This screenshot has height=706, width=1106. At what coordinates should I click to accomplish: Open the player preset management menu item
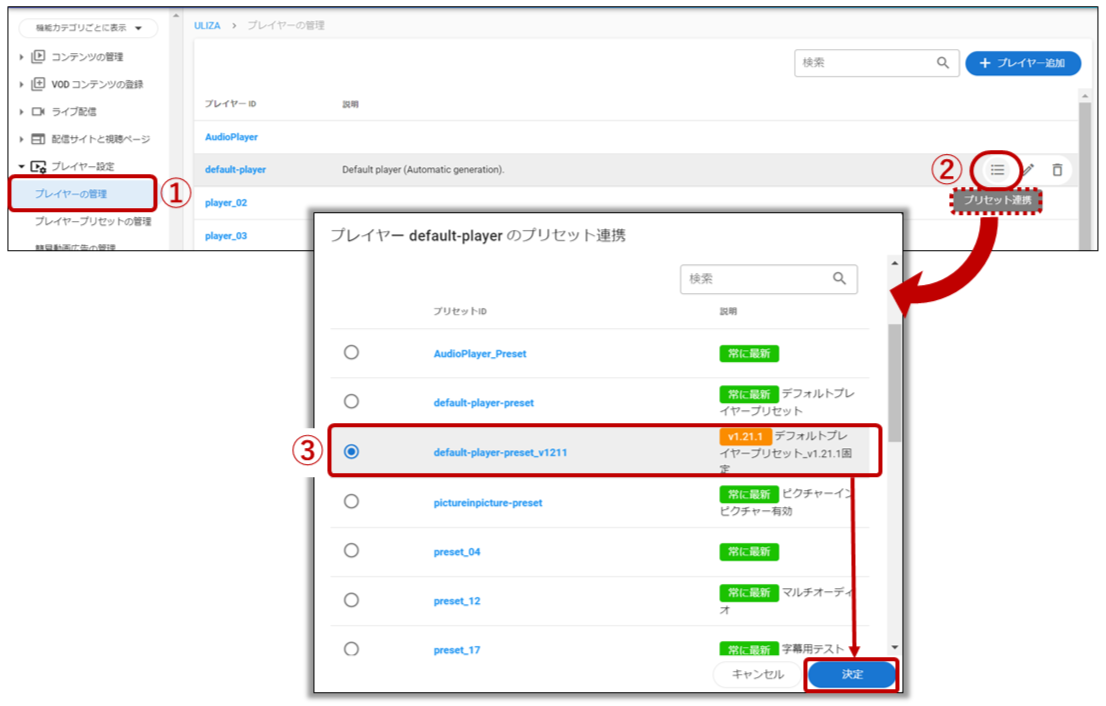pos(93,221)
